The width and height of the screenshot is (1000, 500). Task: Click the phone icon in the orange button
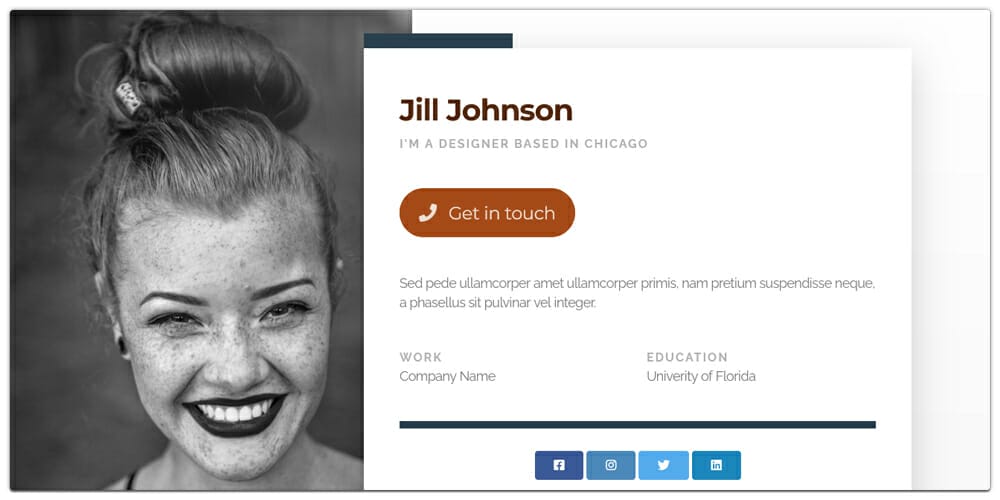click(x=427, y=213)
